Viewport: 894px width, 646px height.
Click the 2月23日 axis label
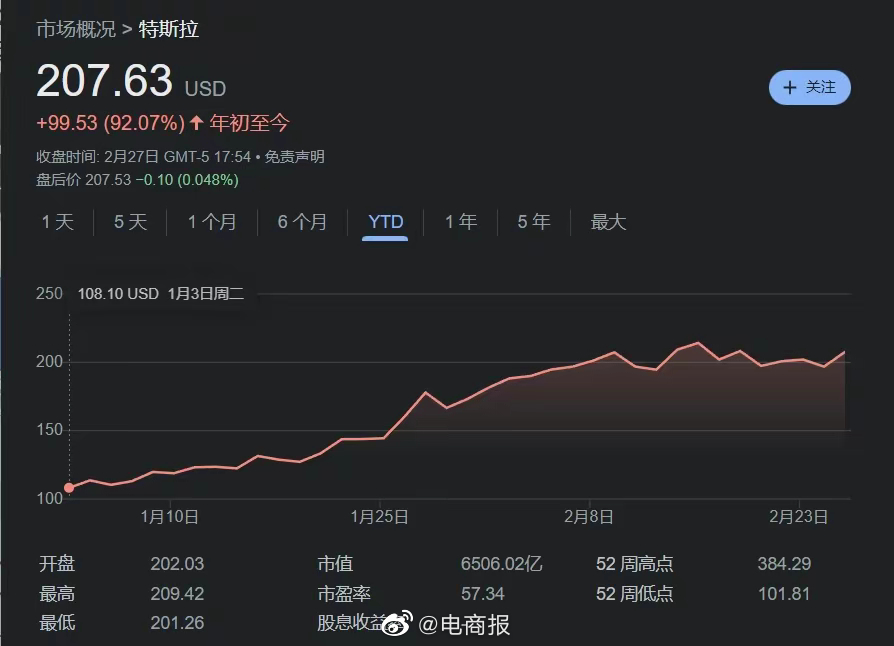pyautogui.click(x=798, y=517)
